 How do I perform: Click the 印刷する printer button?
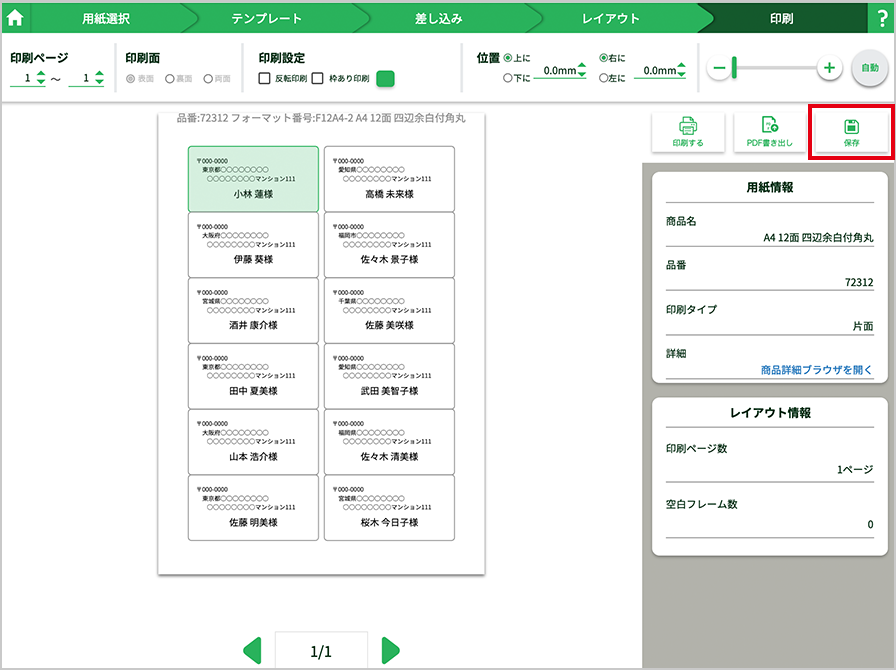[x=688, y=132]
